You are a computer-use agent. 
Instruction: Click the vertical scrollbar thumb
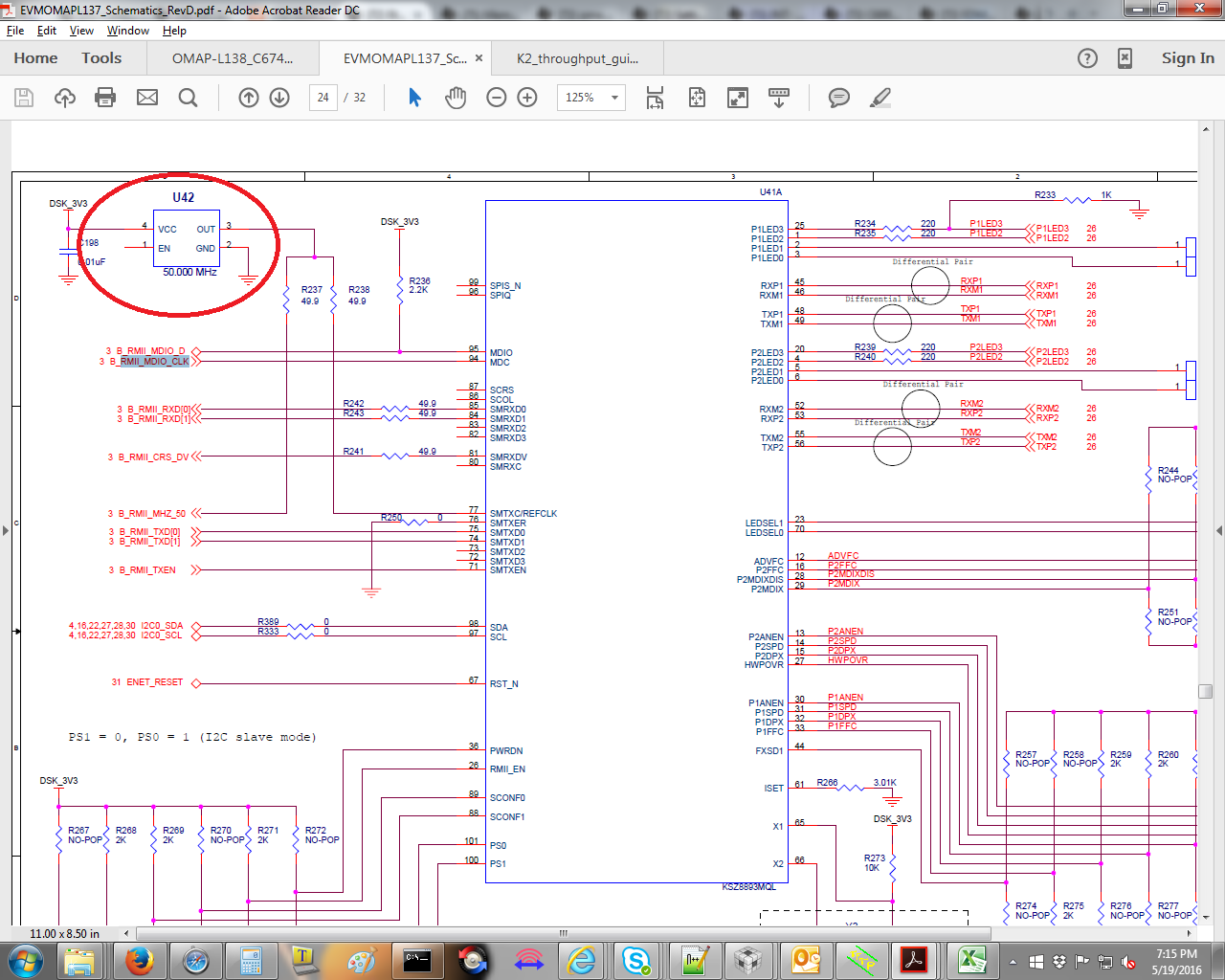(1206, 691)
